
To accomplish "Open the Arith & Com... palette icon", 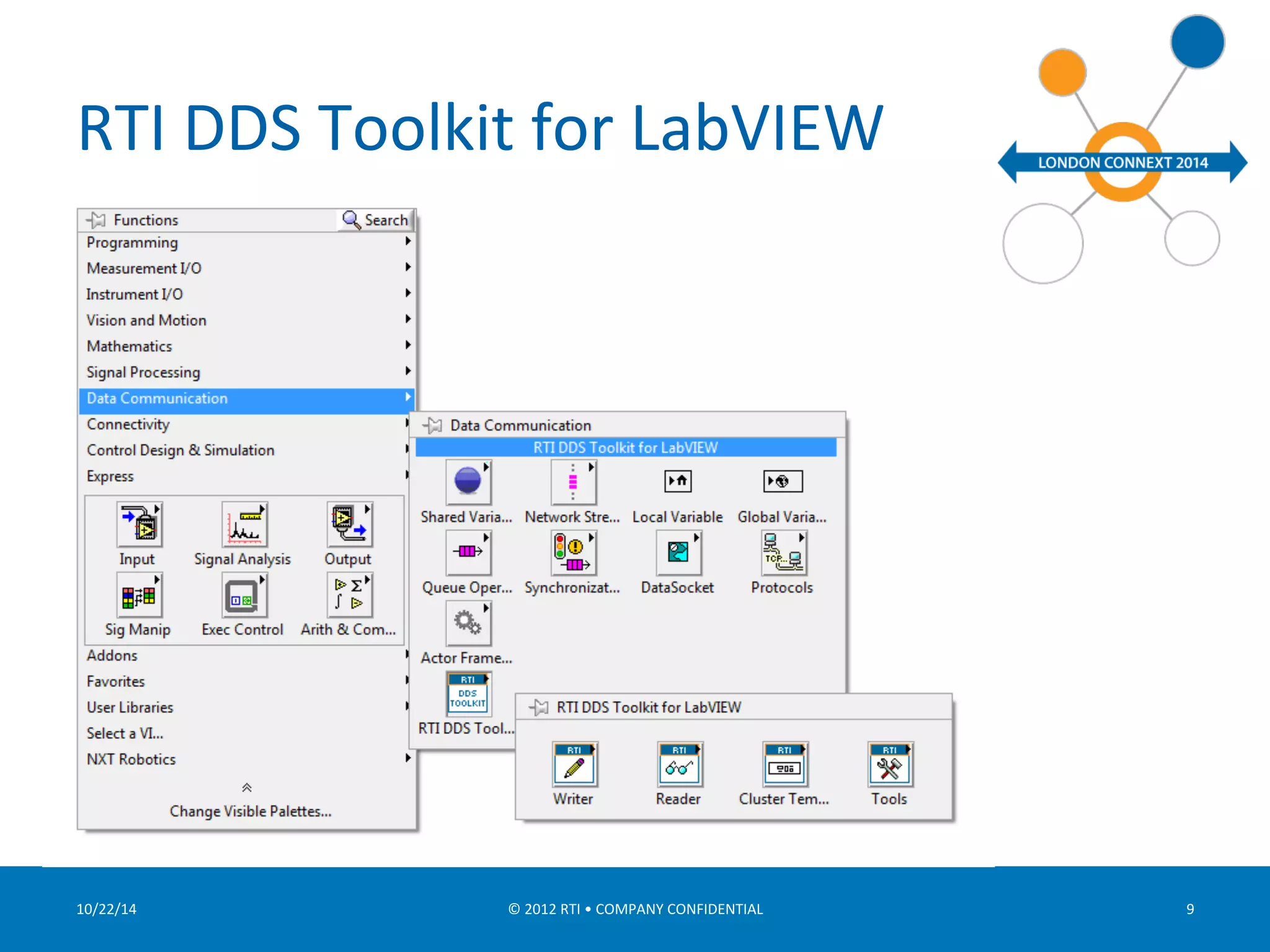I will point(350,595).
